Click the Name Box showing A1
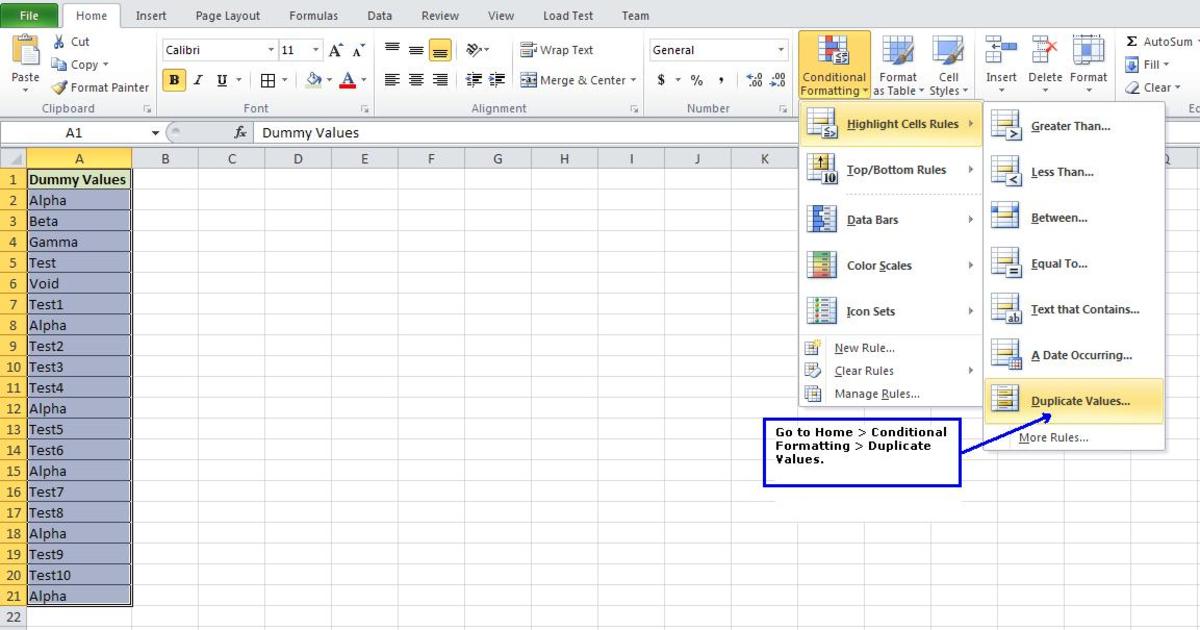The width and height of the screenshot is (1200, 630). tap(75, 132)
